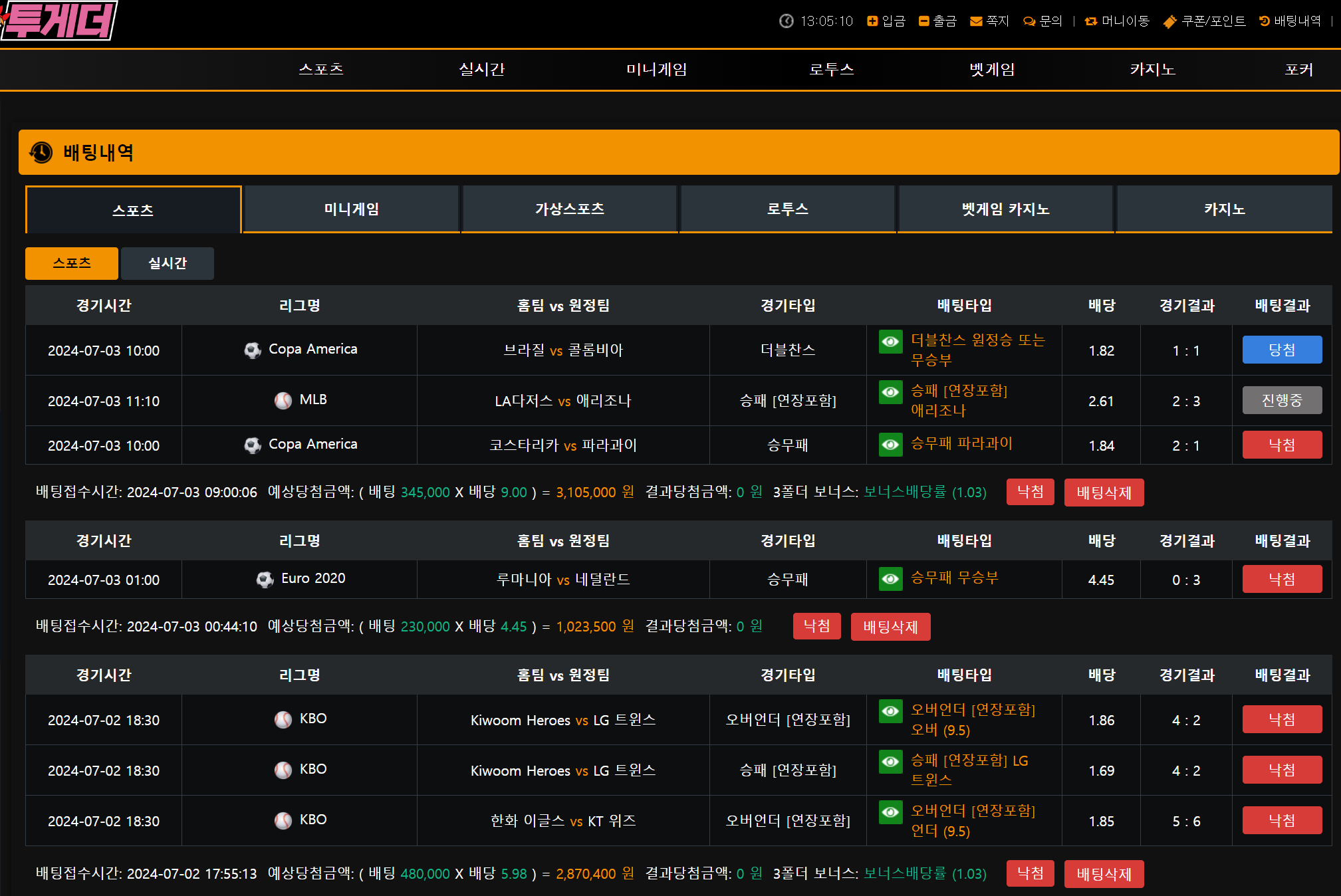
Task: Click the clock icon beside the 13:05:10 time
Action: [787, 21]
